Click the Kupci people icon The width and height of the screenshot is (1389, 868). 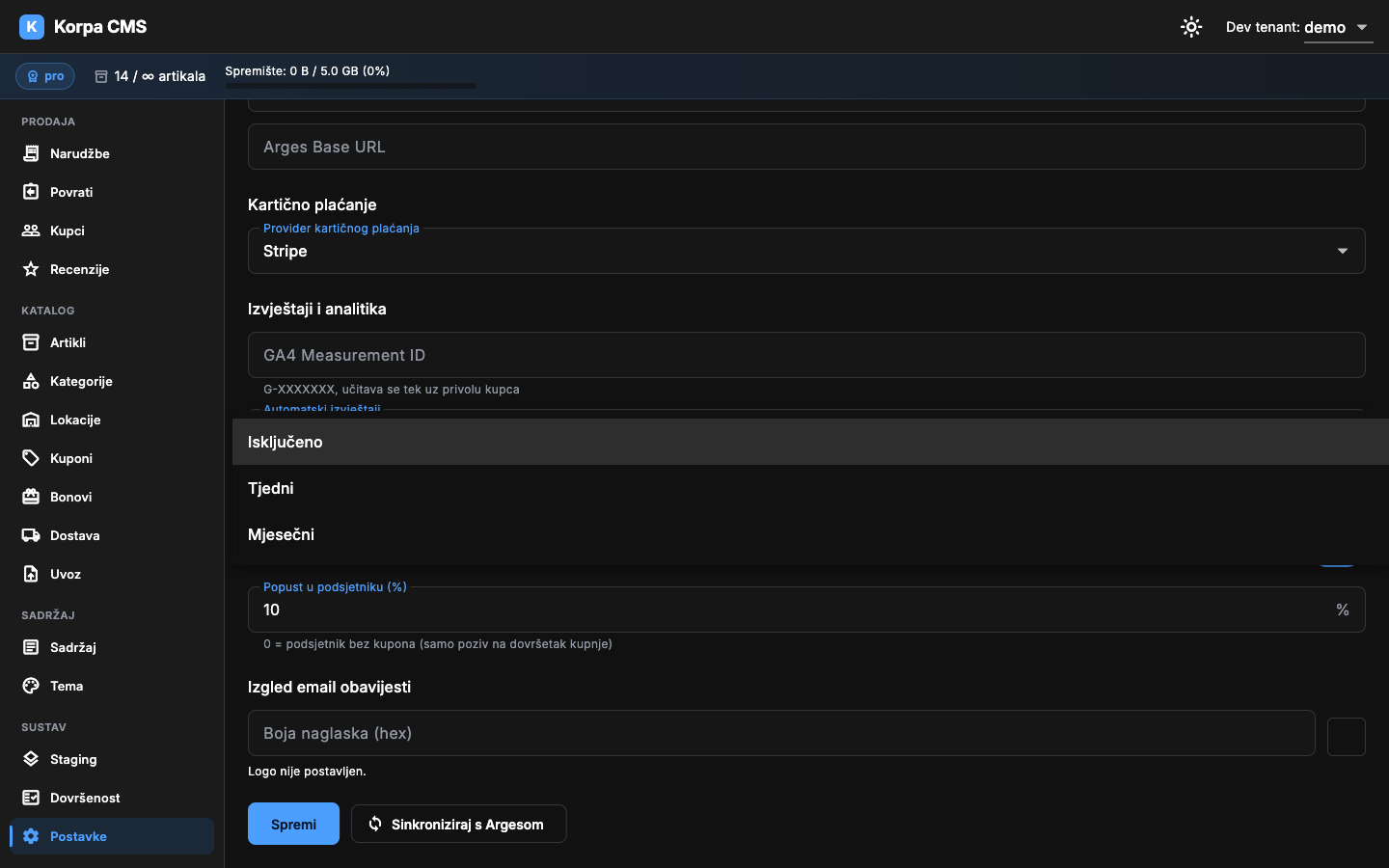tap(31, 231)
